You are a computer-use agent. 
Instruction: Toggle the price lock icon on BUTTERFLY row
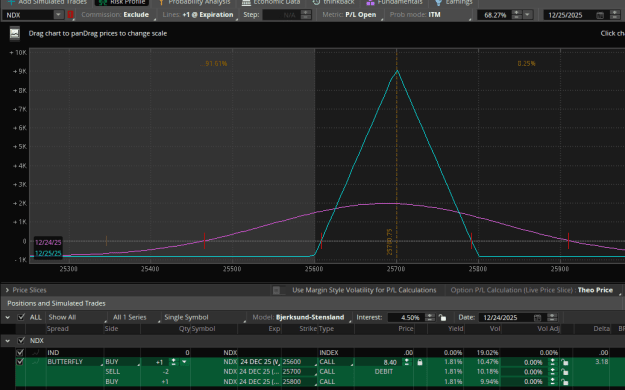[419, 362]
